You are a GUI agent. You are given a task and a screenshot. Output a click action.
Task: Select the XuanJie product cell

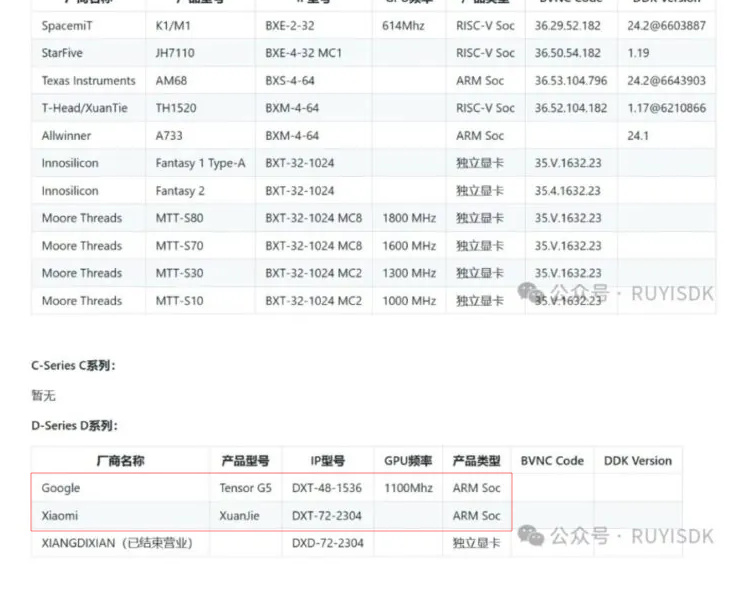pyautogui.click(x=239, y=516)
